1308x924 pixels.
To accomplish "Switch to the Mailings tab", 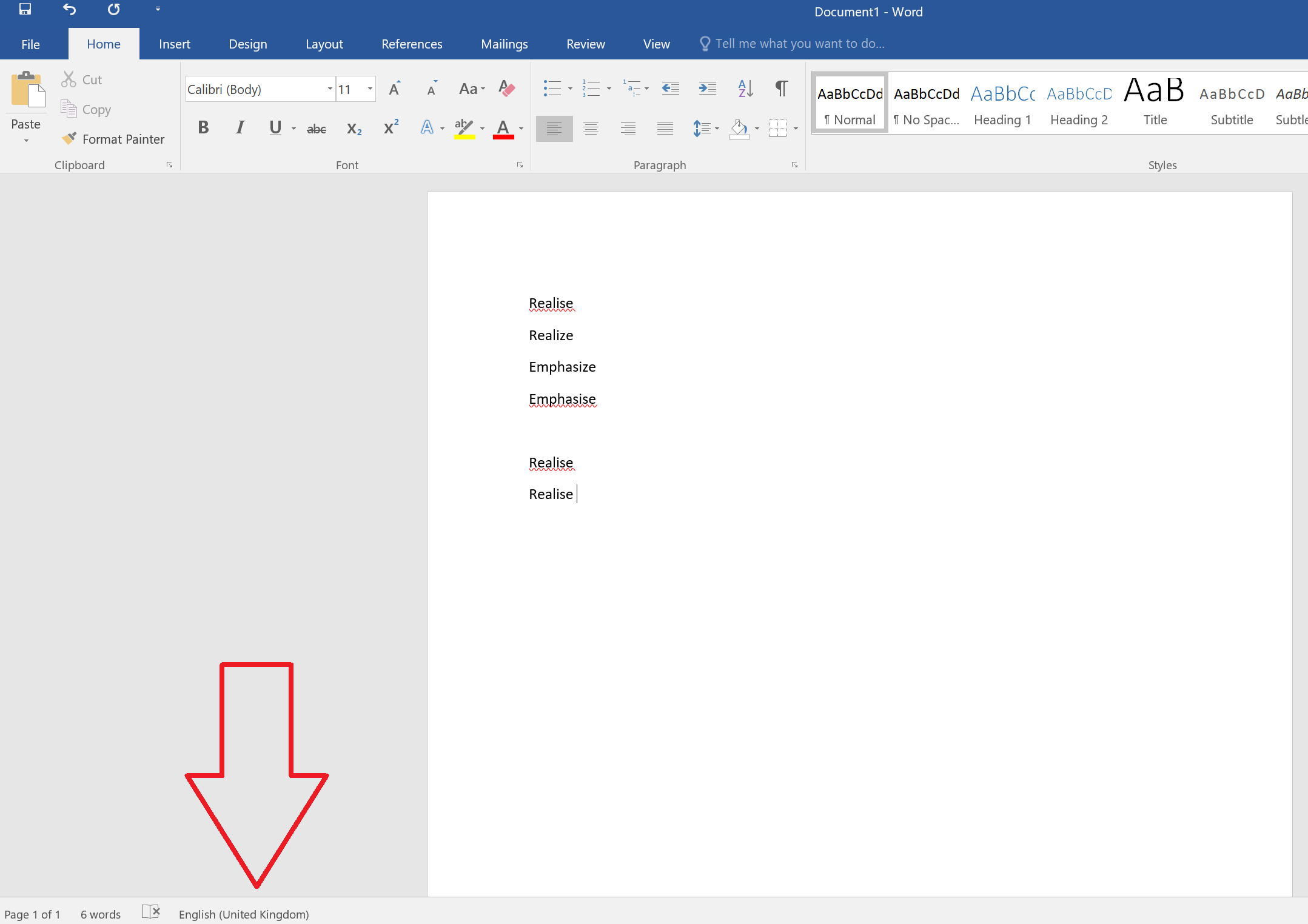I will (x=505, y=44).
